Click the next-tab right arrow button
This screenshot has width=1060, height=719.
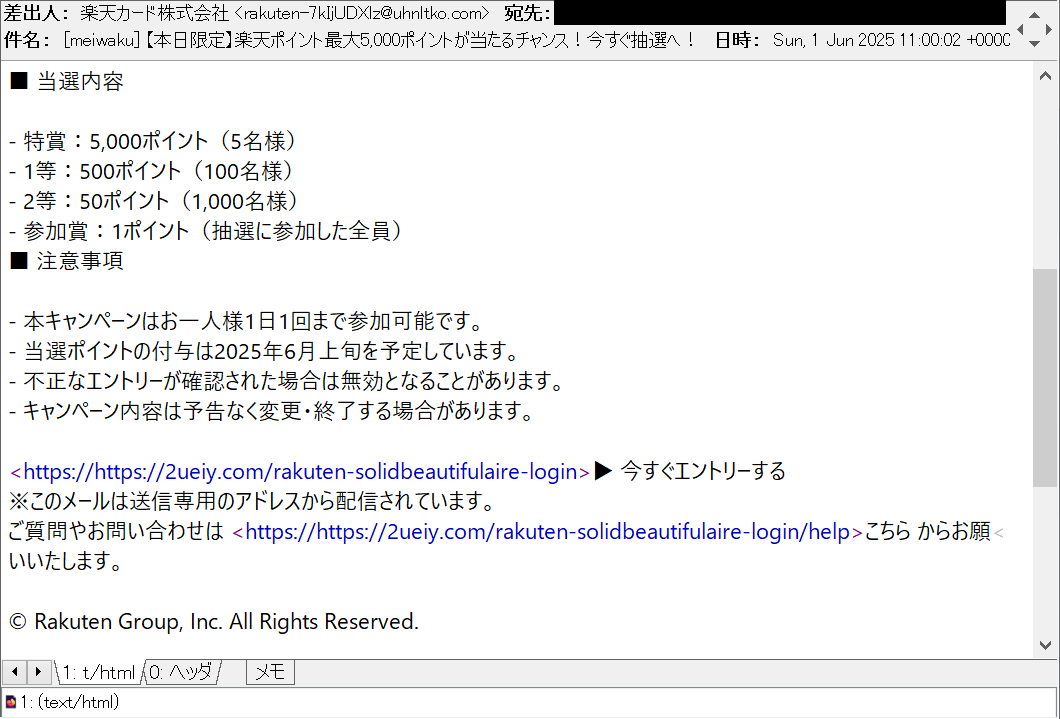point(38,672)
